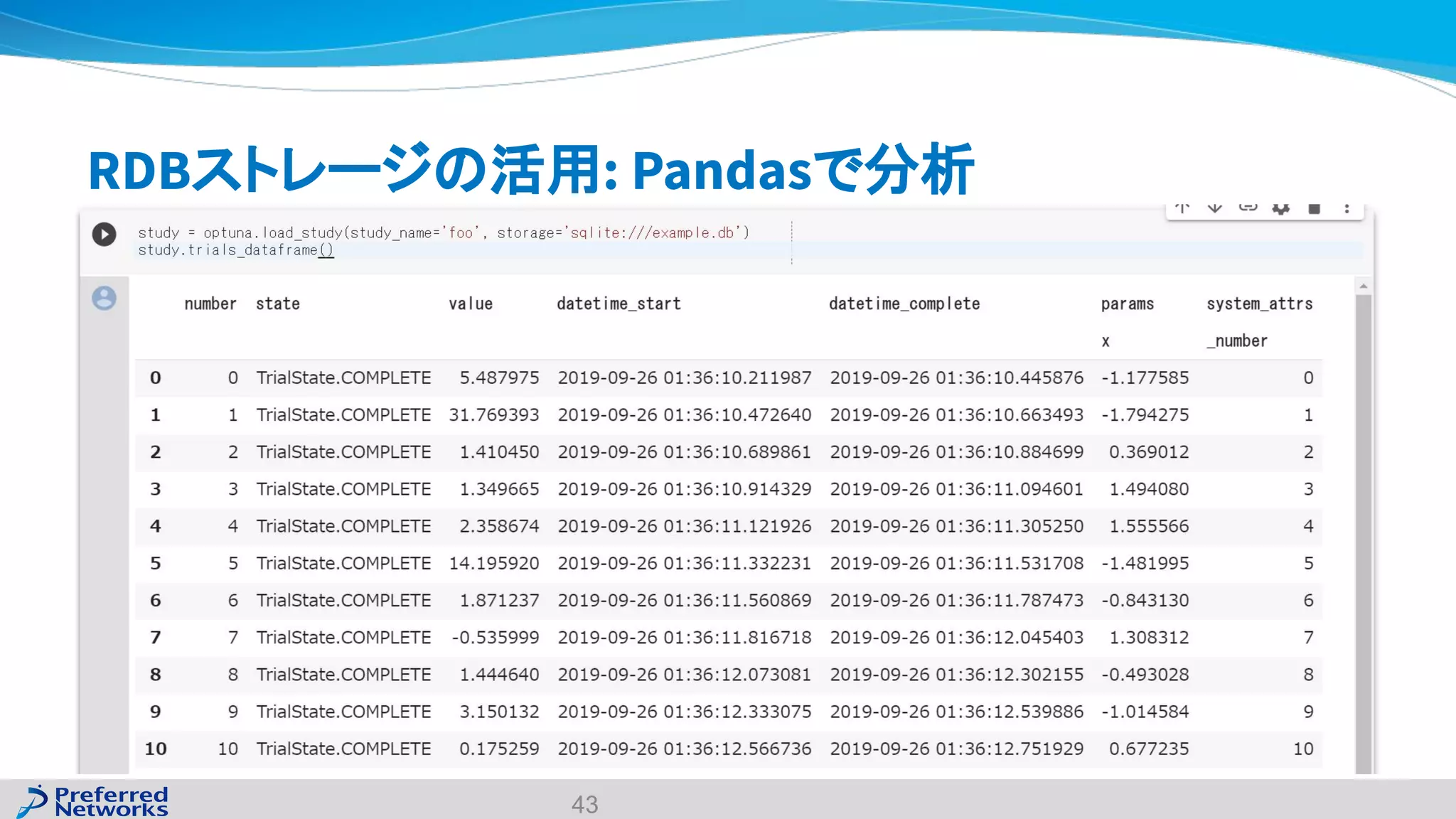Click datetime_complete 2019-09-26 01:36:10.445876

click(957, 378)
